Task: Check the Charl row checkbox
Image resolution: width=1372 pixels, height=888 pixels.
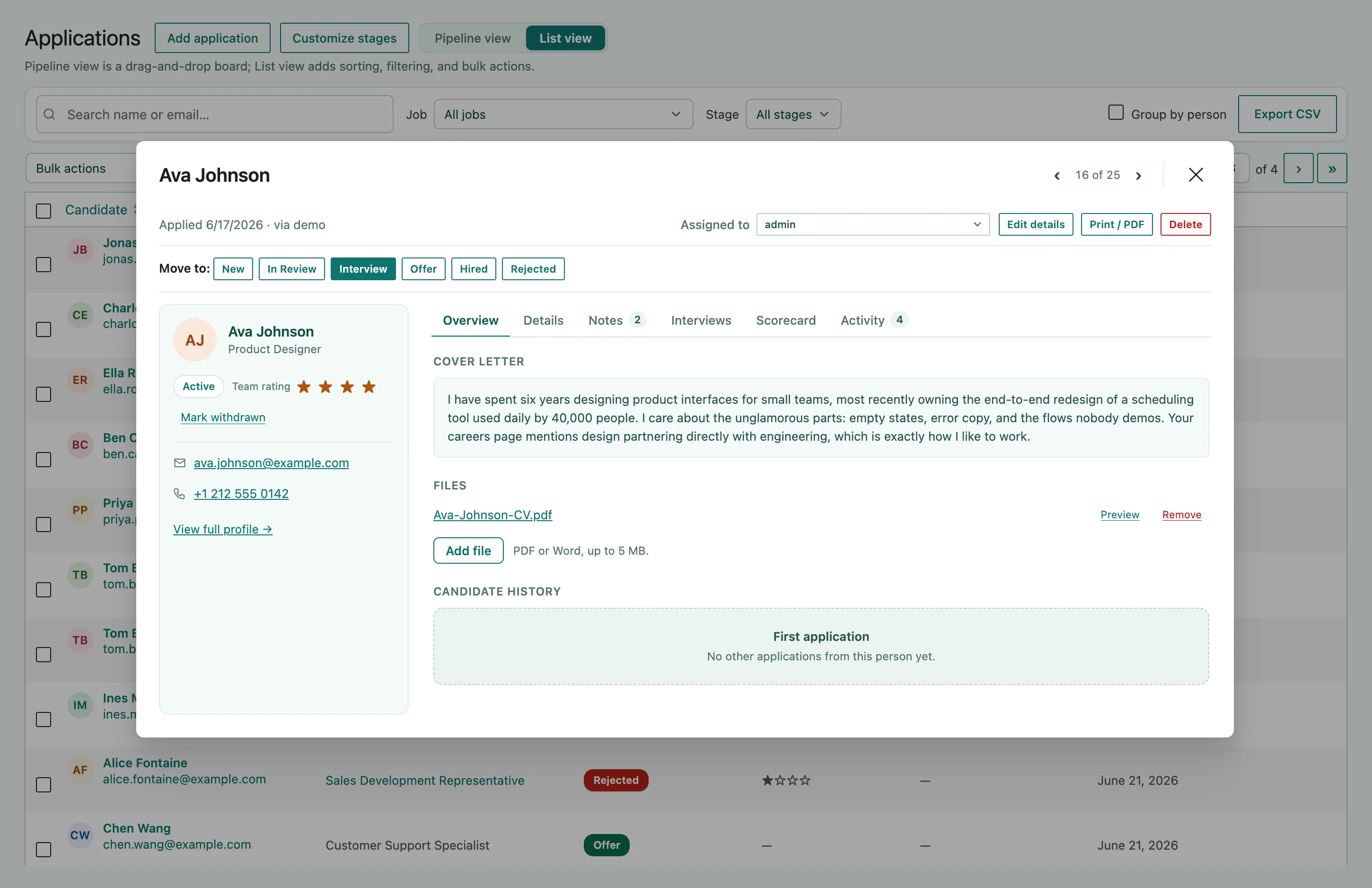Action: pos(44,329)
